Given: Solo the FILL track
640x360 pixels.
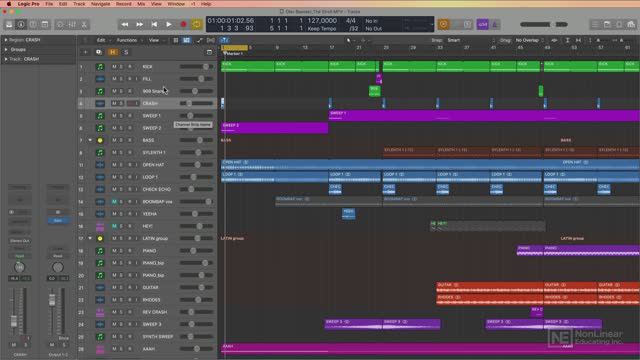Looking at the screenshot, I should tap(121, 79).
